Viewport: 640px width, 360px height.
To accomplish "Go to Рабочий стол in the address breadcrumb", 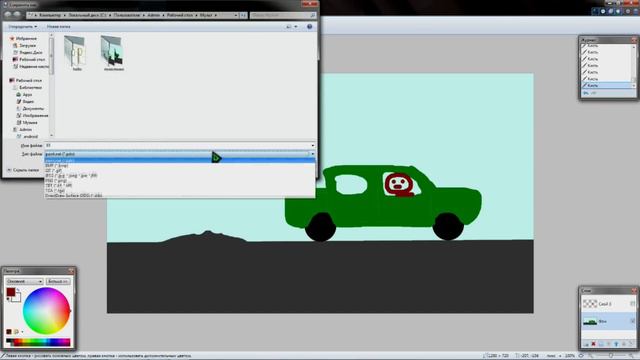I will (180, 15).
